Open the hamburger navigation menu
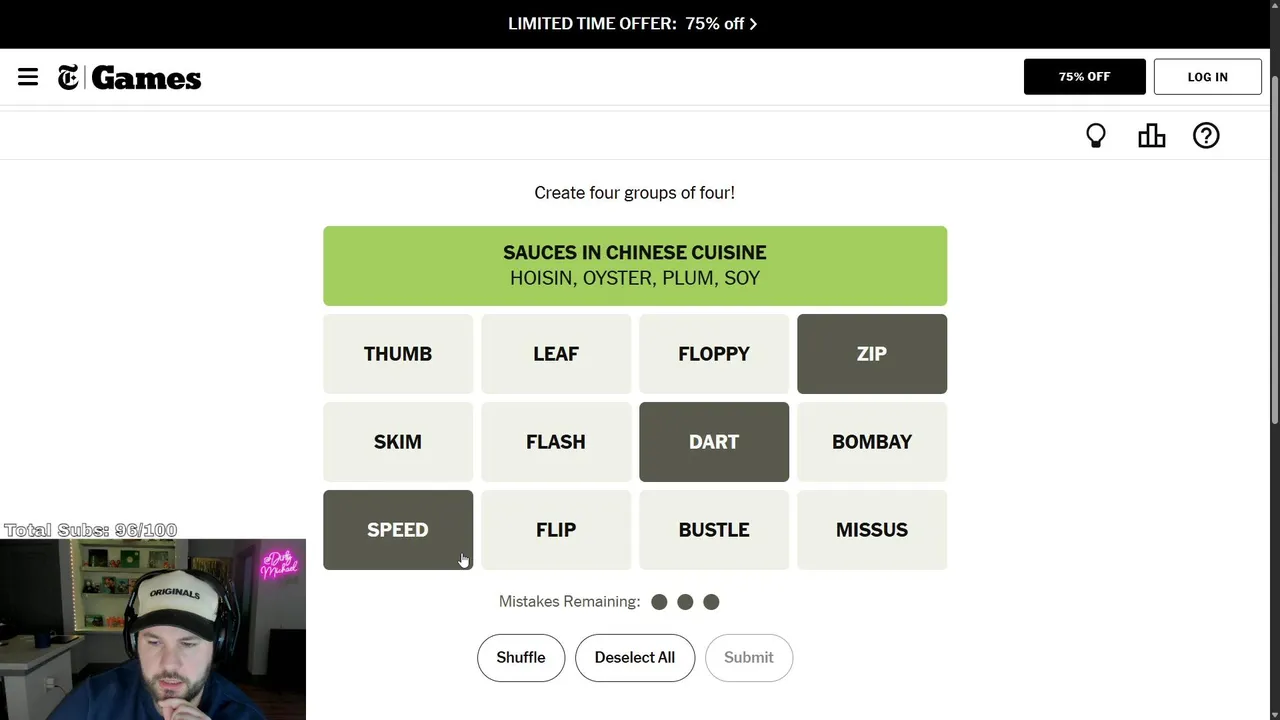 [28, 77]
